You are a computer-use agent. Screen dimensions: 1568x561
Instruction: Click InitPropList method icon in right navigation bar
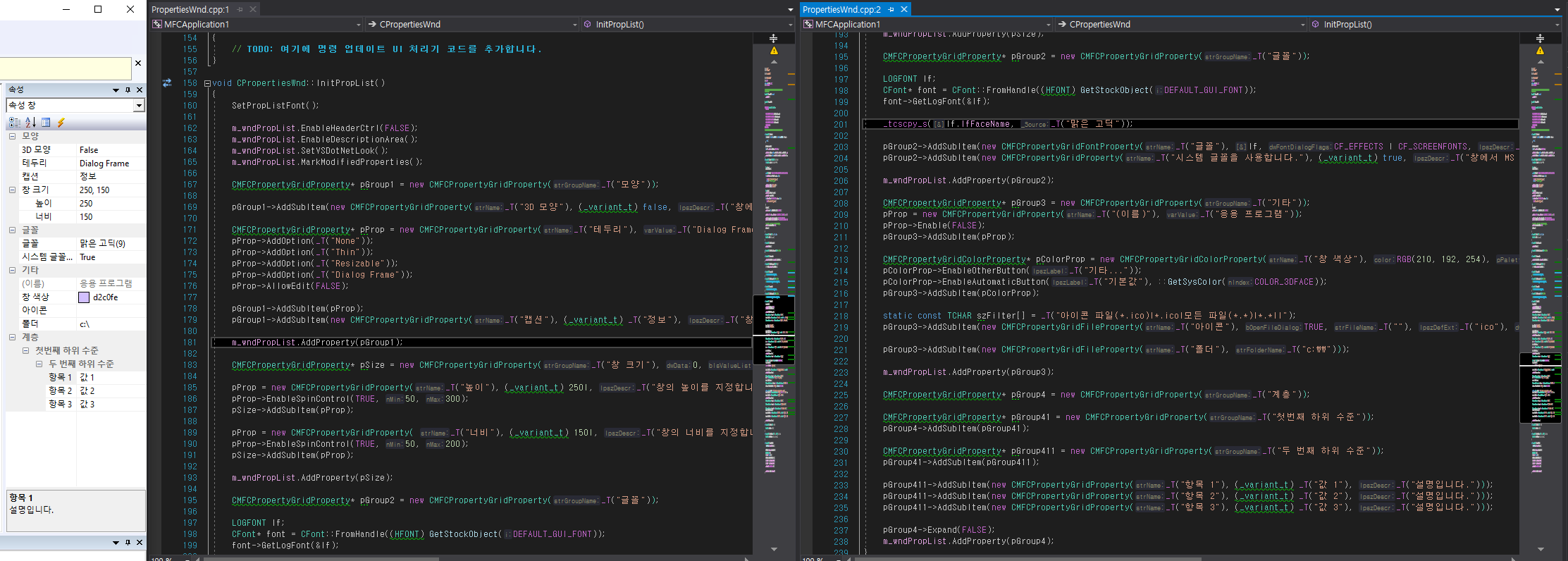pos(1315,25)
